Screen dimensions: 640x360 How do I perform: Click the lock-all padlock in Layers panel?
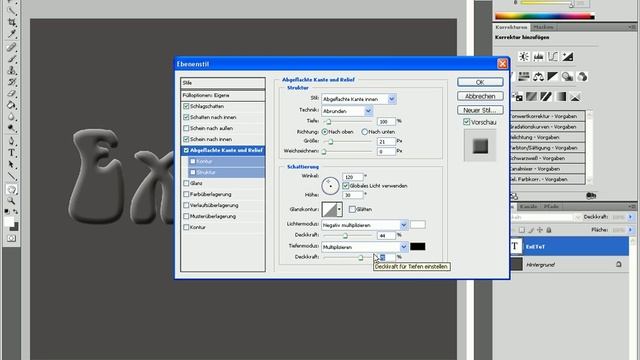549,230
